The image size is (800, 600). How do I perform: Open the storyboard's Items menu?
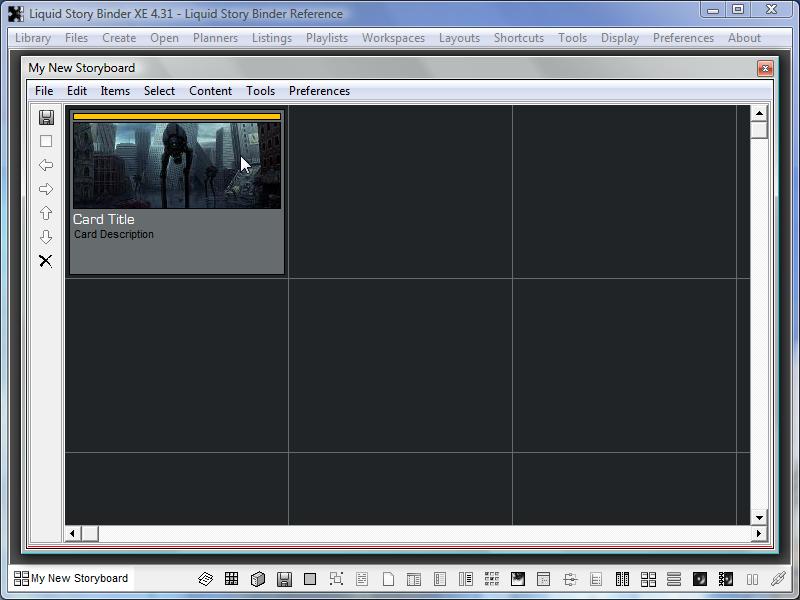coord(115,91)
